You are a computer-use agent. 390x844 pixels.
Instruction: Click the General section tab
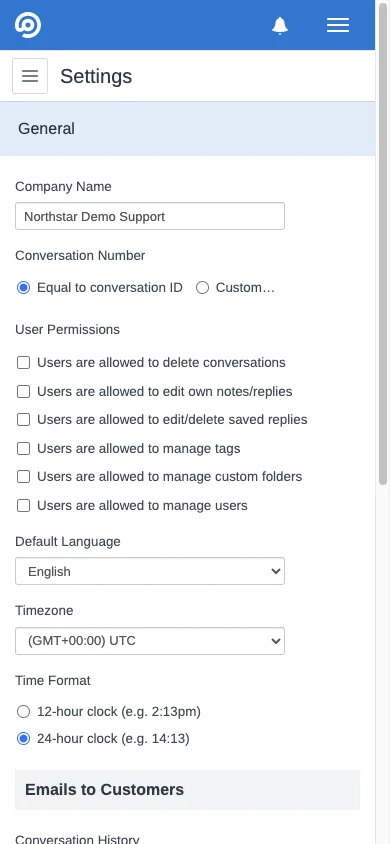point(187,129)
